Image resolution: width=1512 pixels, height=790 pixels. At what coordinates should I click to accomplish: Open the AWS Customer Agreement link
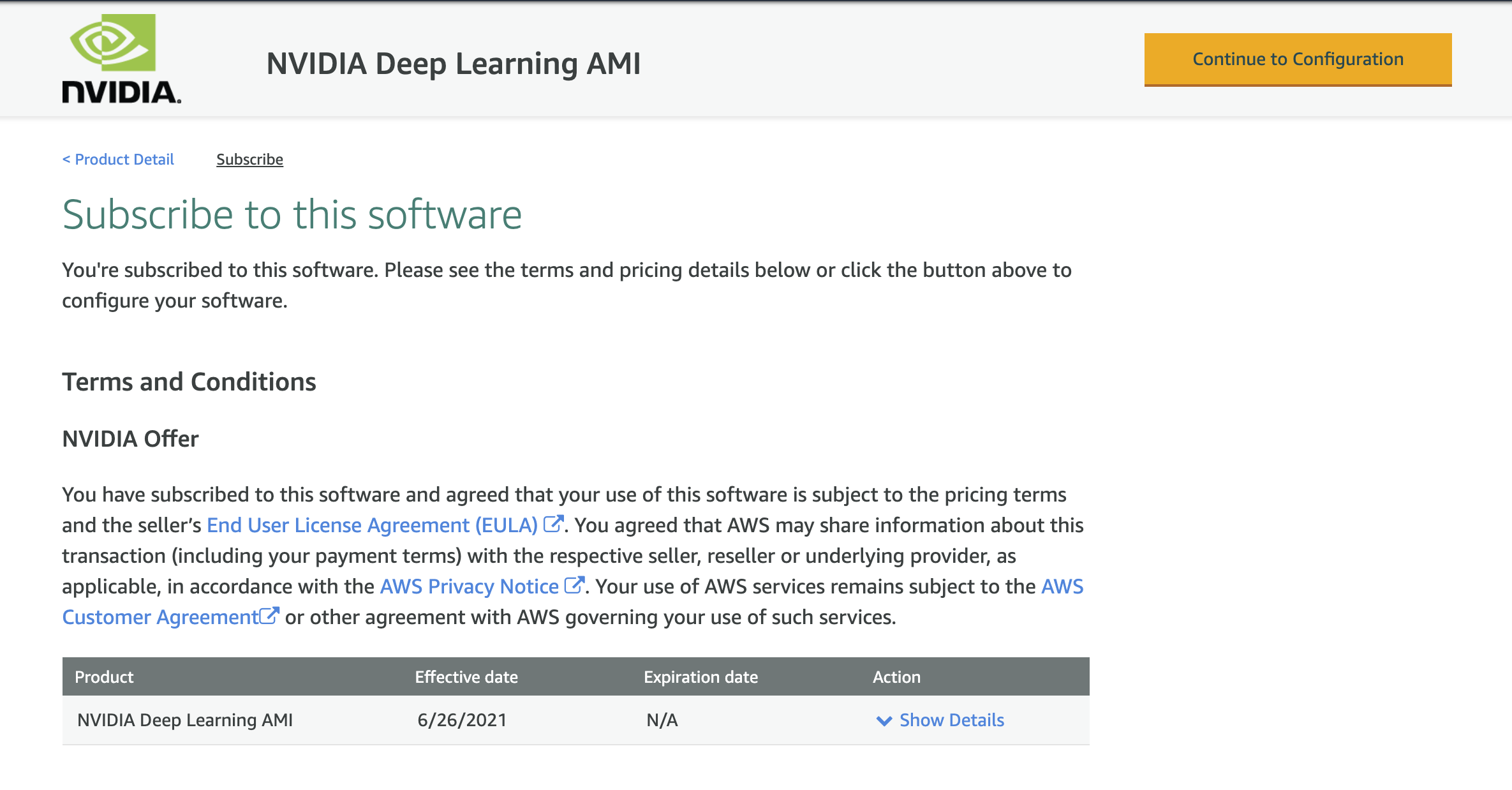pyautogui.click(x=159, y=617)
